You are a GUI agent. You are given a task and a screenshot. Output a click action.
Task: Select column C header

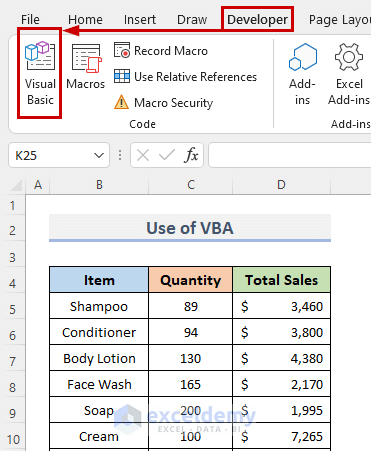(191, 185)
